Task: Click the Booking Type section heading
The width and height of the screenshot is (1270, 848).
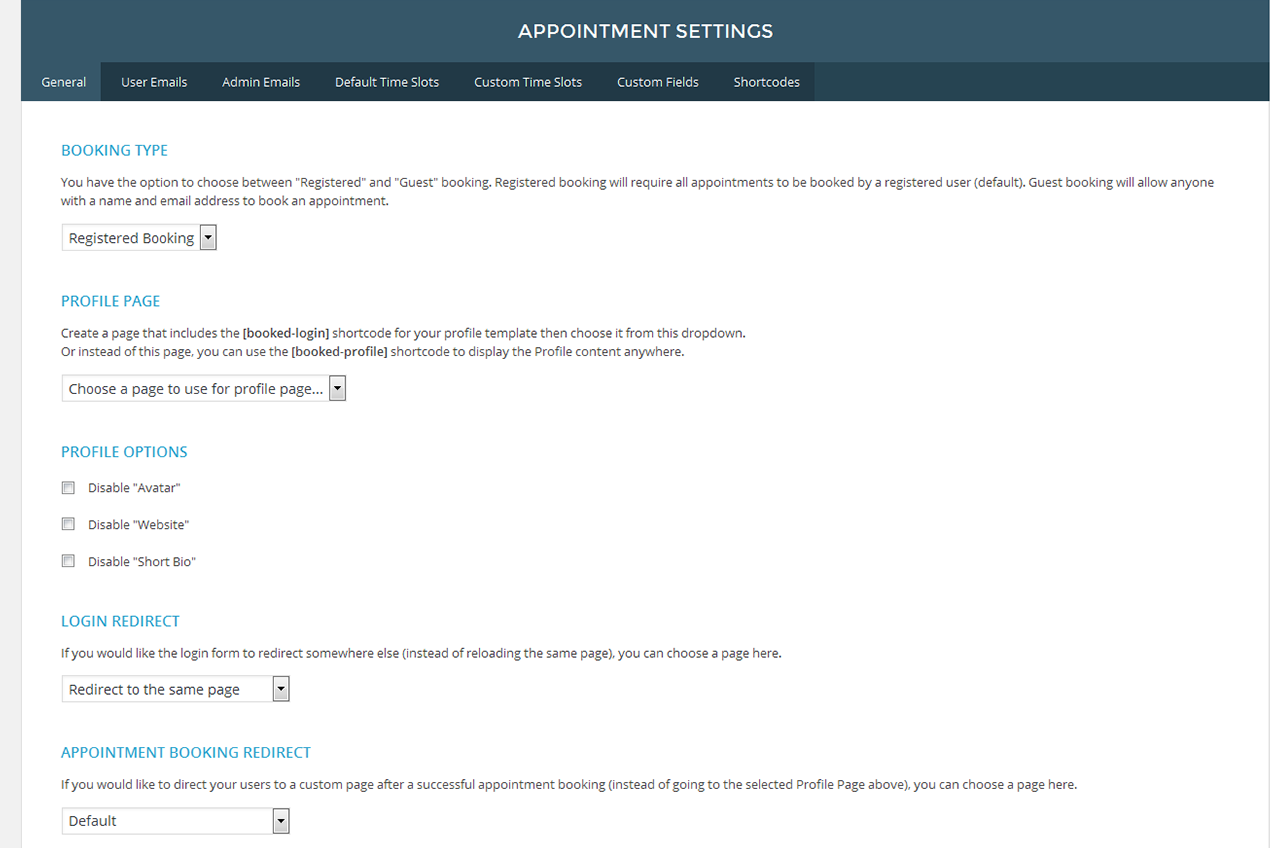Action: click(x=114, y=151)
